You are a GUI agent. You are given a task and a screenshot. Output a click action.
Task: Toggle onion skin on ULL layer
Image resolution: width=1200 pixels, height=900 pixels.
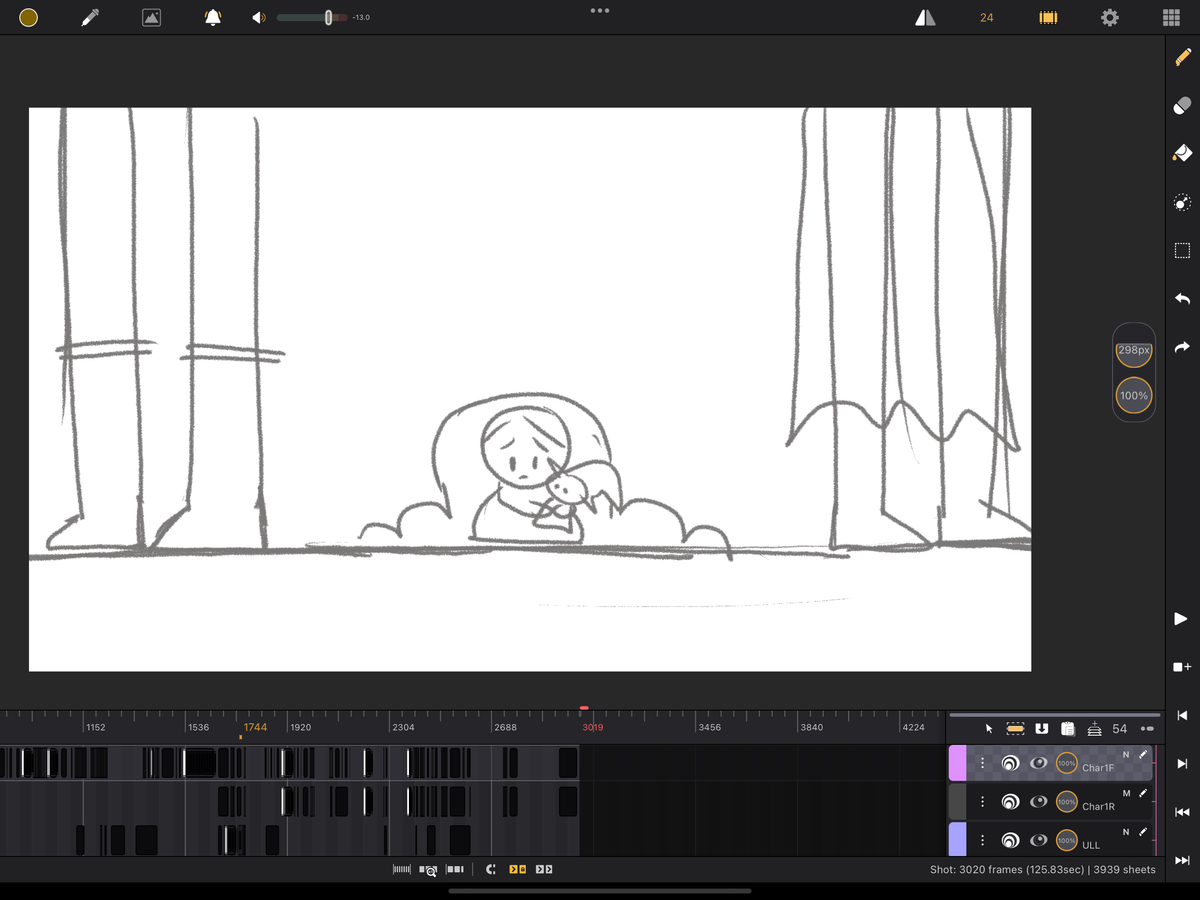point(1010,840)
